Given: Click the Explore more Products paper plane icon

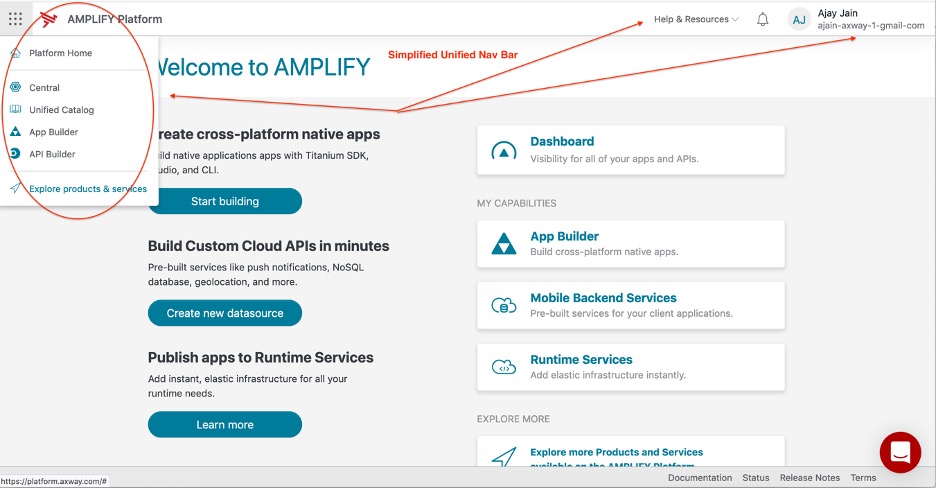Looking at the screenshot, I should click(x=504, y=457).
